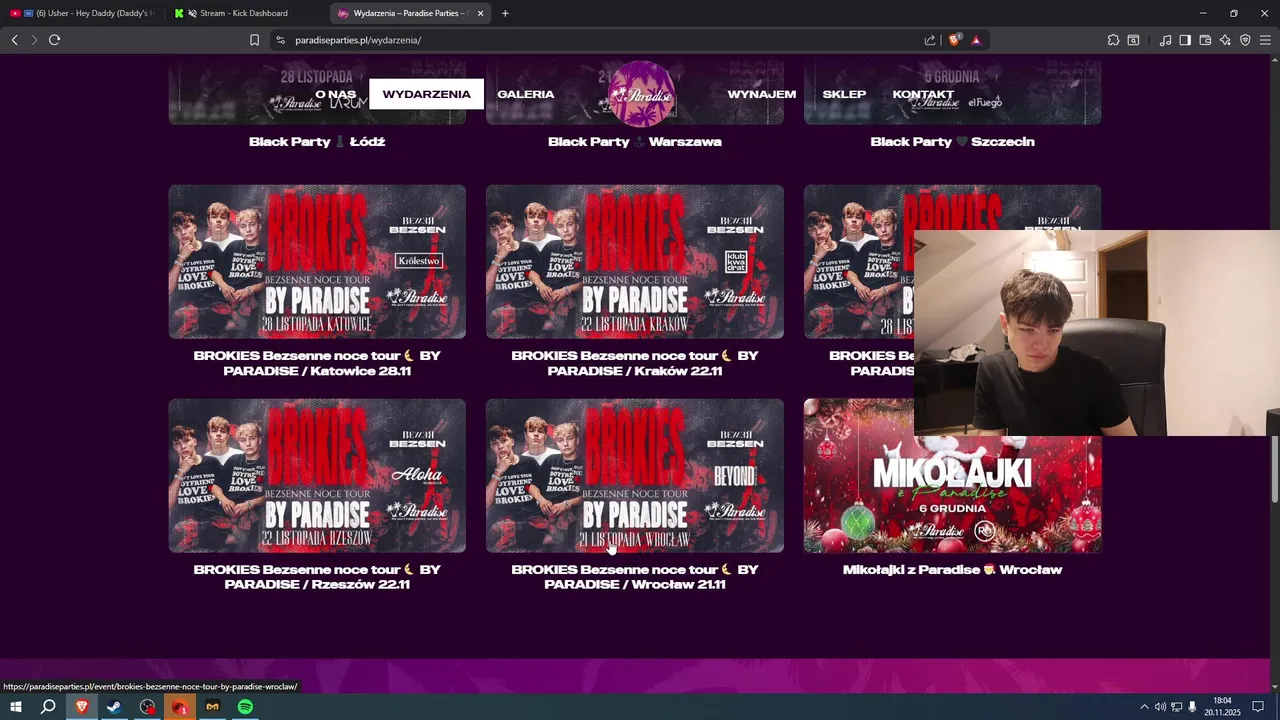Click the microphone tray icon
The image size is (1280, 720).
tap(1193, 707)
